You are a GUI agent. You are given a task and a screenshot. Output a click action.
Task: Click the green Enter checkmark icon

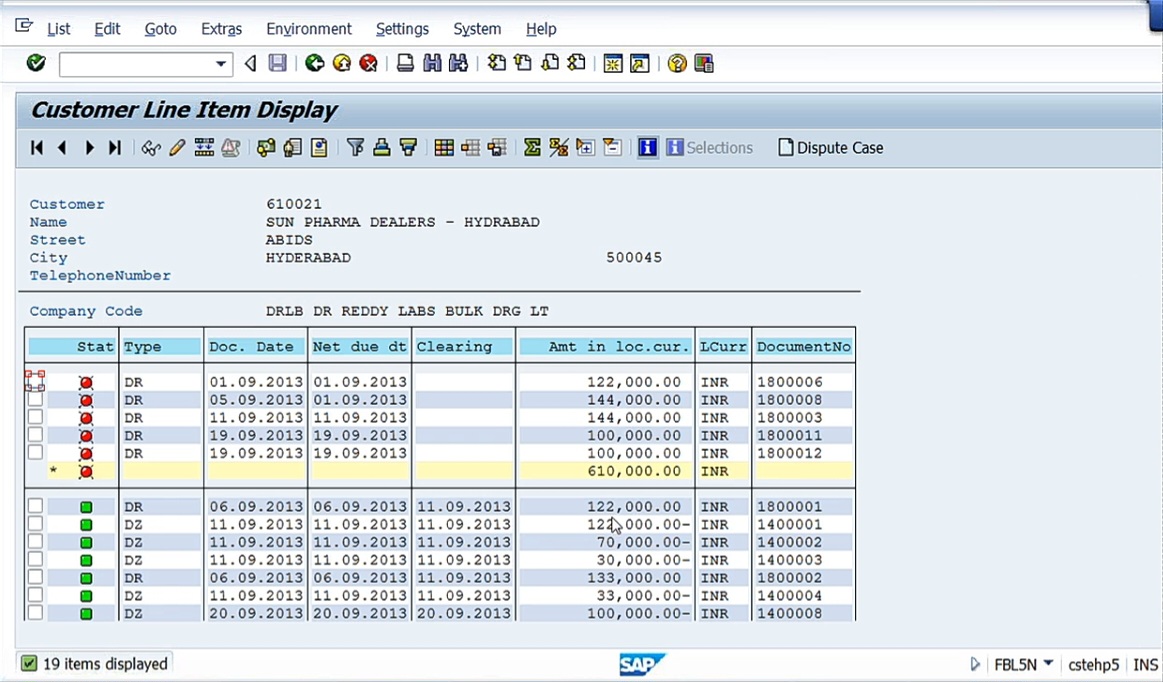click(x=36, y=63)
